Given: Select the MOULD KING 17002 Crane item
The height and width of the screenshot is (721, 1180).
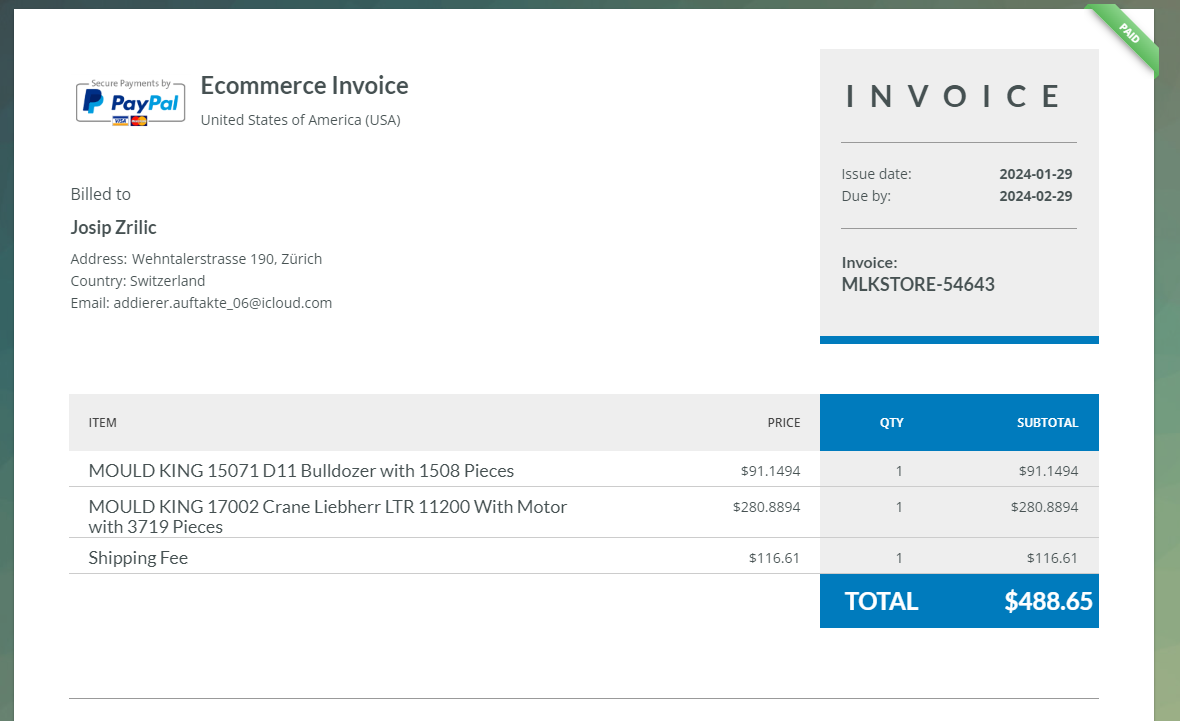Looking at the screenshot, I should pos(327,516).
